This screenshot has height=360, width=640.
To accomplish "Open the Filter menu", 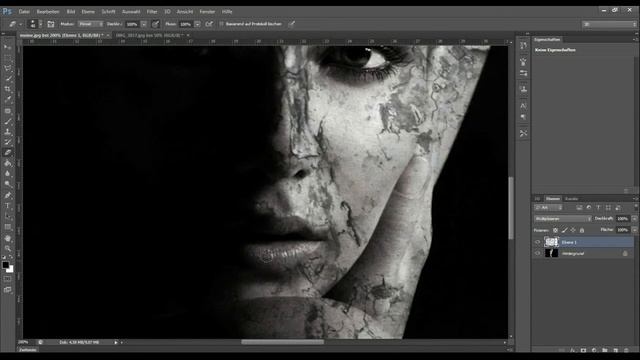I will coord(152,11).
